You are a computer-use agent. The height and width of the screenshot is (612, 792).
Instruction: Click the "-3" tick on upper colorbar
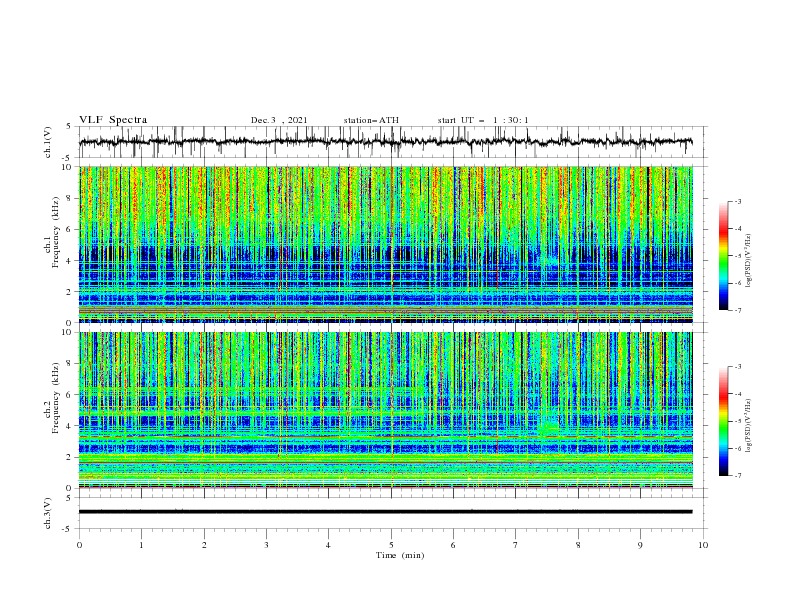coord(737,201)
